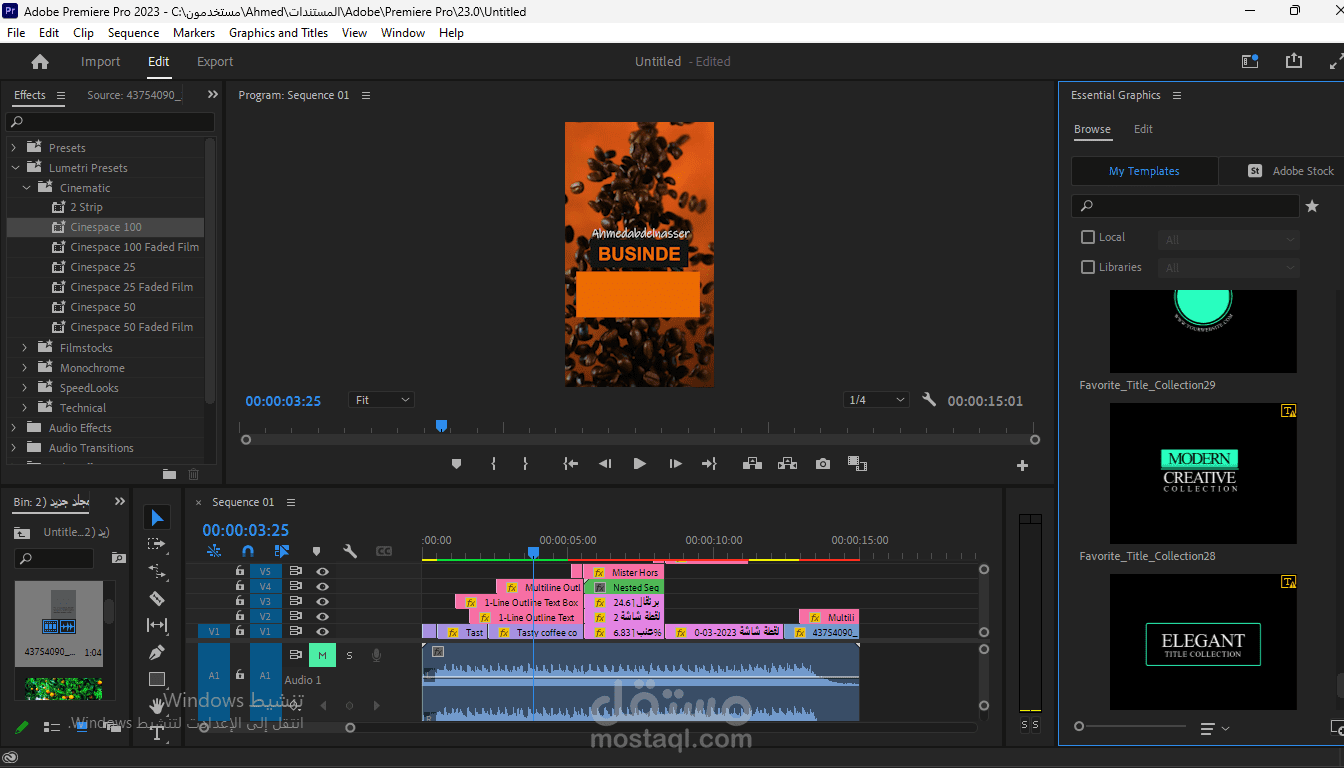Open the Sequence menu
The width and height of the screenshot is (1344, 768).
click(x=133, y=33)
